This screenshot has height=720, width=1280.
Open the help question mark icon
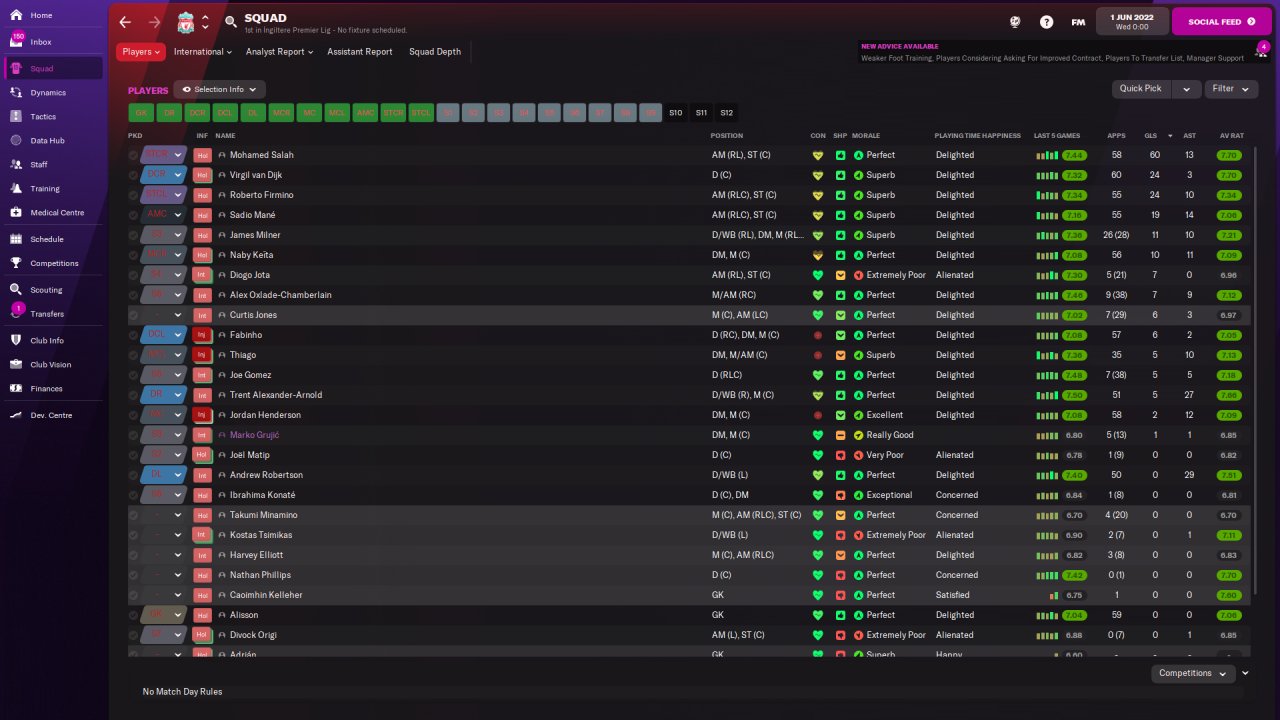1046,21
